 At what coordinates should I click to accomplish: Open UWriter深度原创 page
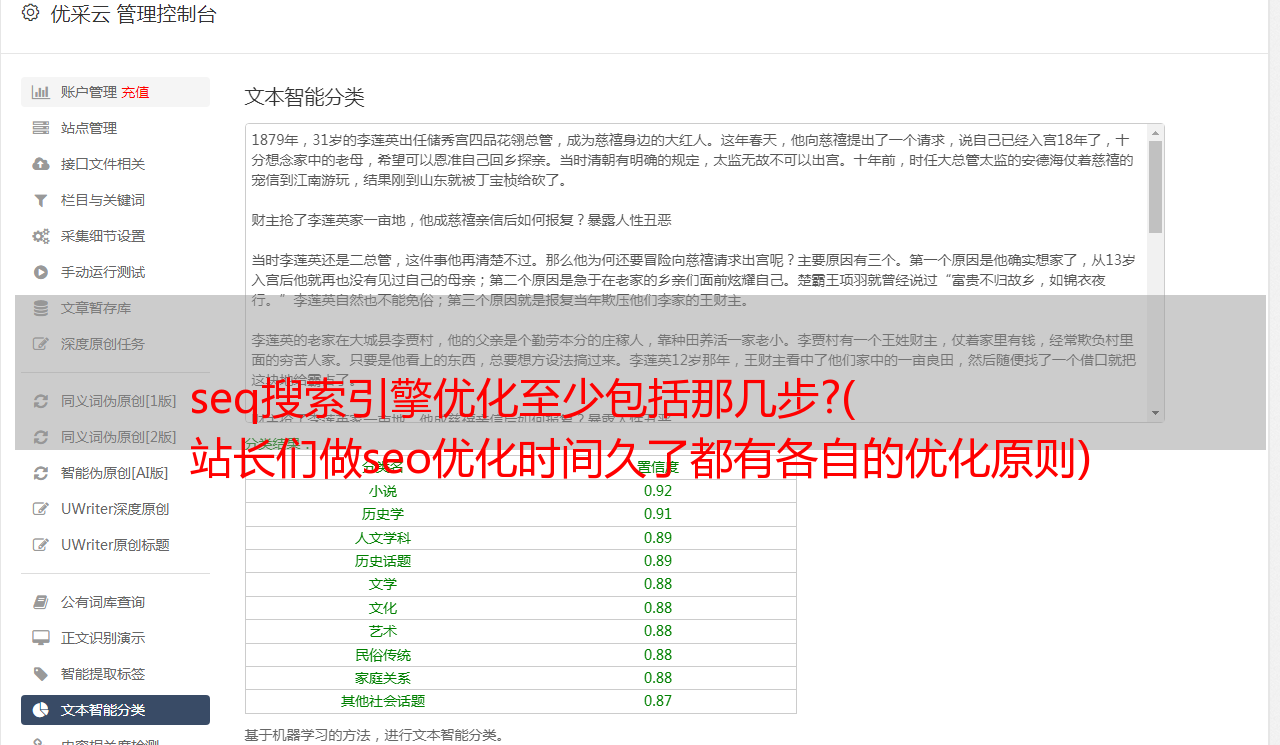(x=115, y=509)
